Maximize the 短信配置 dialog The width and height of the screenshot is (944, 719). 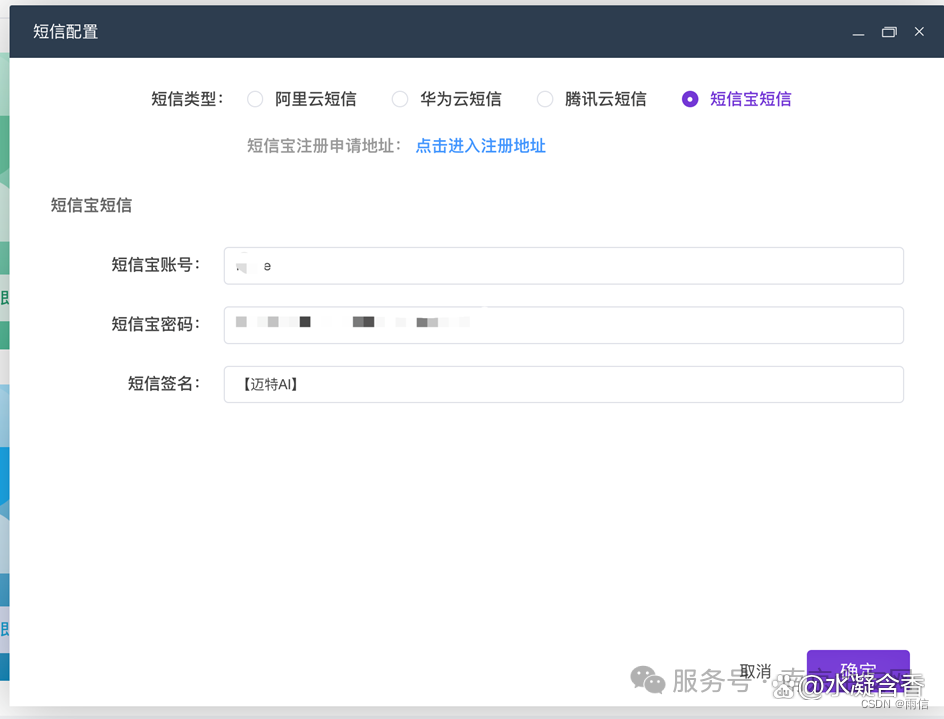click(889, 32)
